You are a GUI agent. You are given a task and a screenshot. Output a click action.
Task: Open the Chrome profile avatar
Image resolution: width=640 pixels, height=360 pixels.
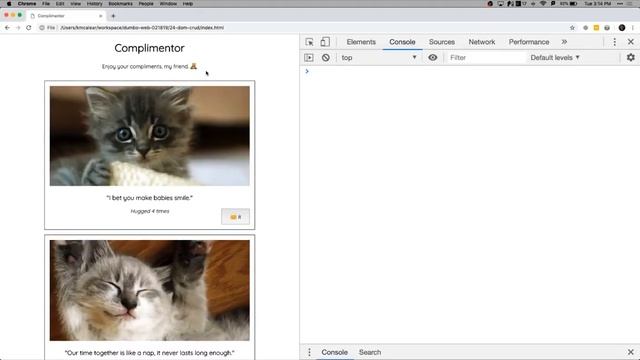click(x=622, y=28)
